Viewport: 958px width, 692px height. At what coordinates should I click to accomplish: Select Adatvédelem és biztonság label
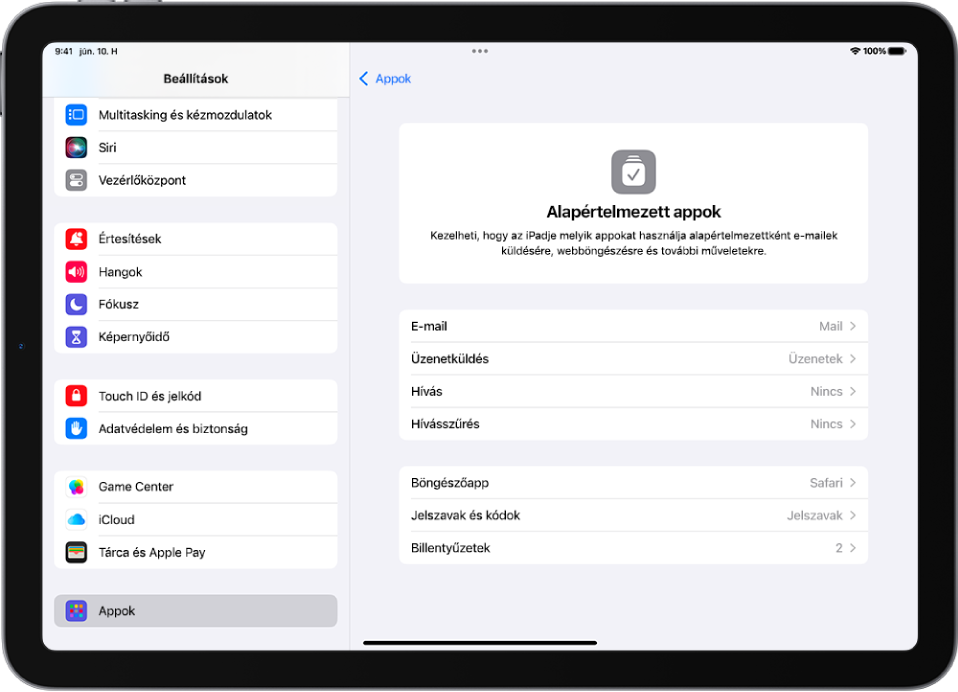pyautogui.click(x=174, y=428)
